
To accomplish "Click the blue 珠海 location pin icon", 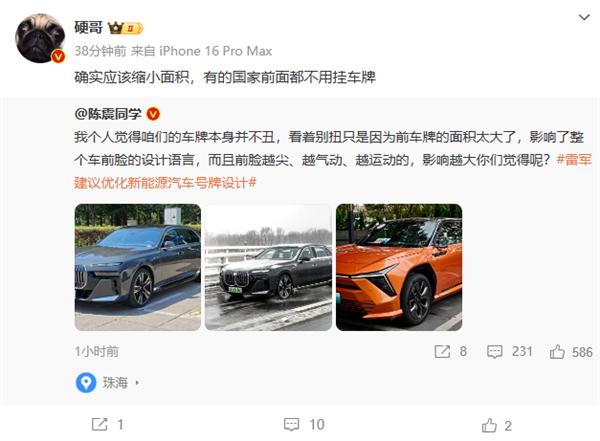I will tap(86, 382).
